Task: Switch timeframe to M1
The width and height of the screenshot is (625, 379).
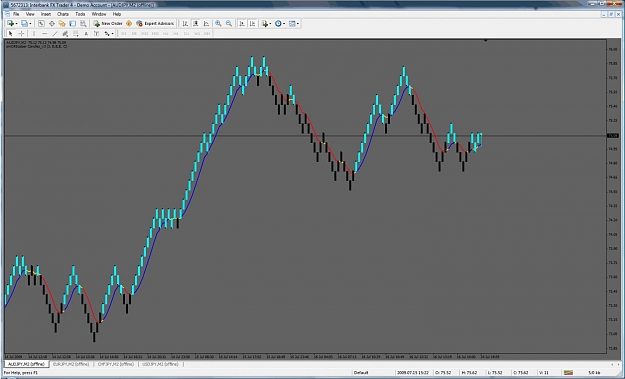Action: pos(123,33)
